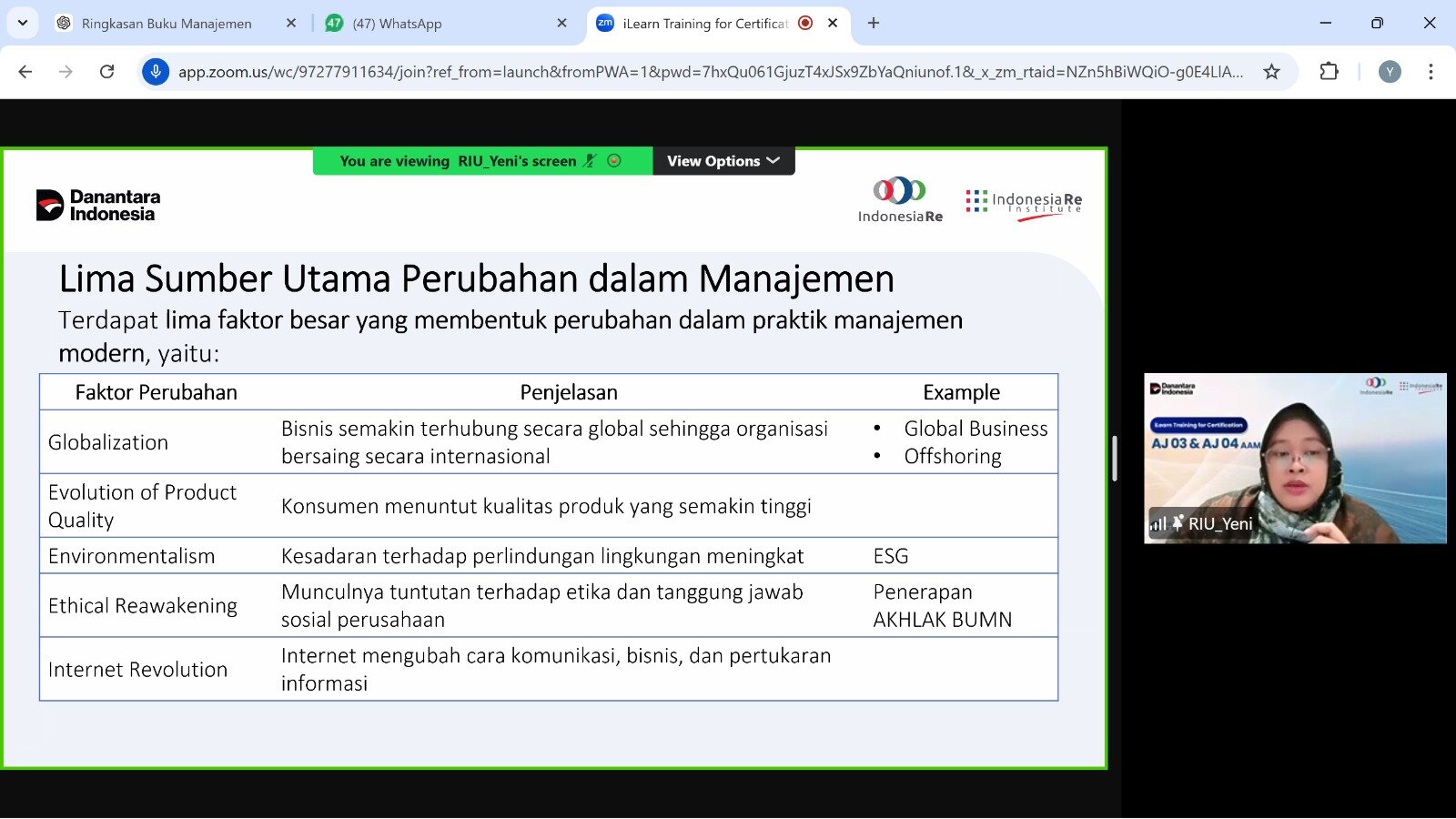The height and width of the screenshot is (819, 1456).
Task: Click the tab recording indicator on iLearn tab
Action: point(805,24)
